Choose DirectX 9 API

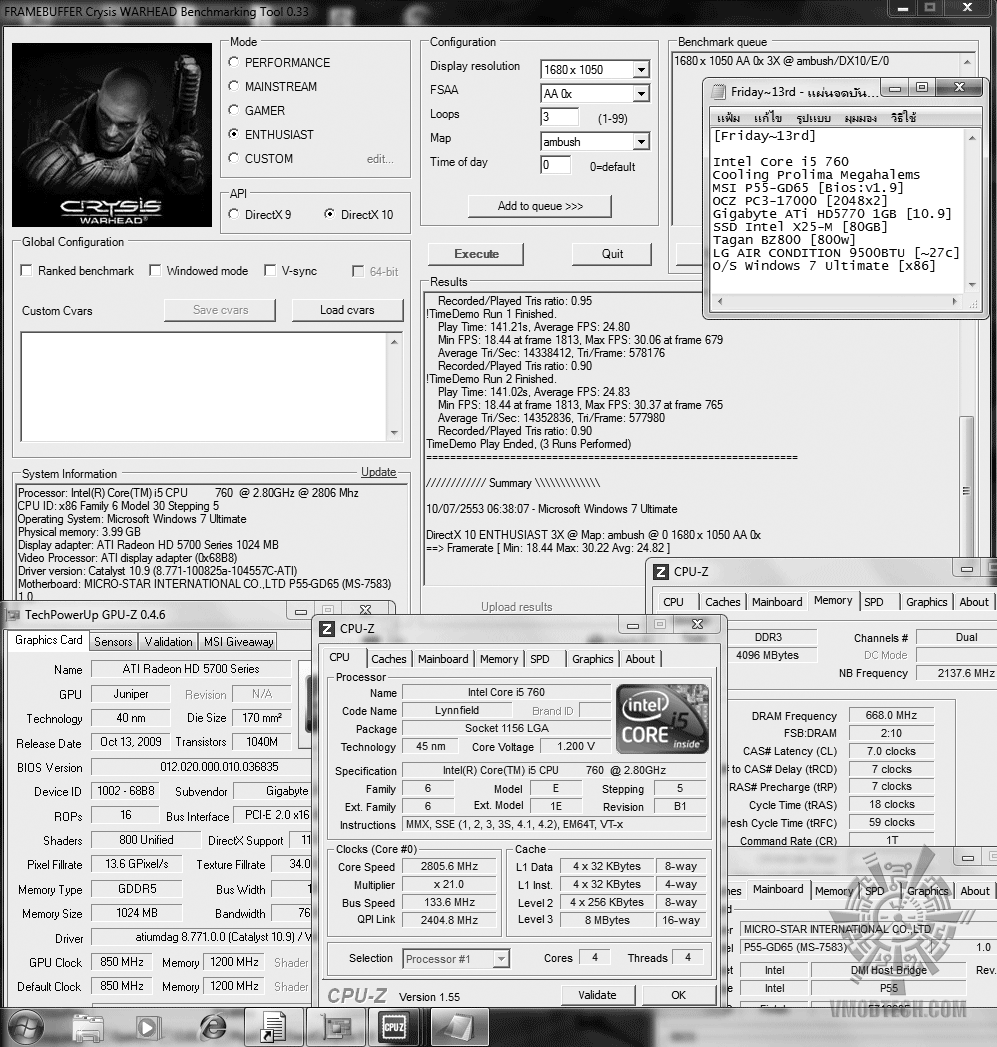click(x=234, y=214)
